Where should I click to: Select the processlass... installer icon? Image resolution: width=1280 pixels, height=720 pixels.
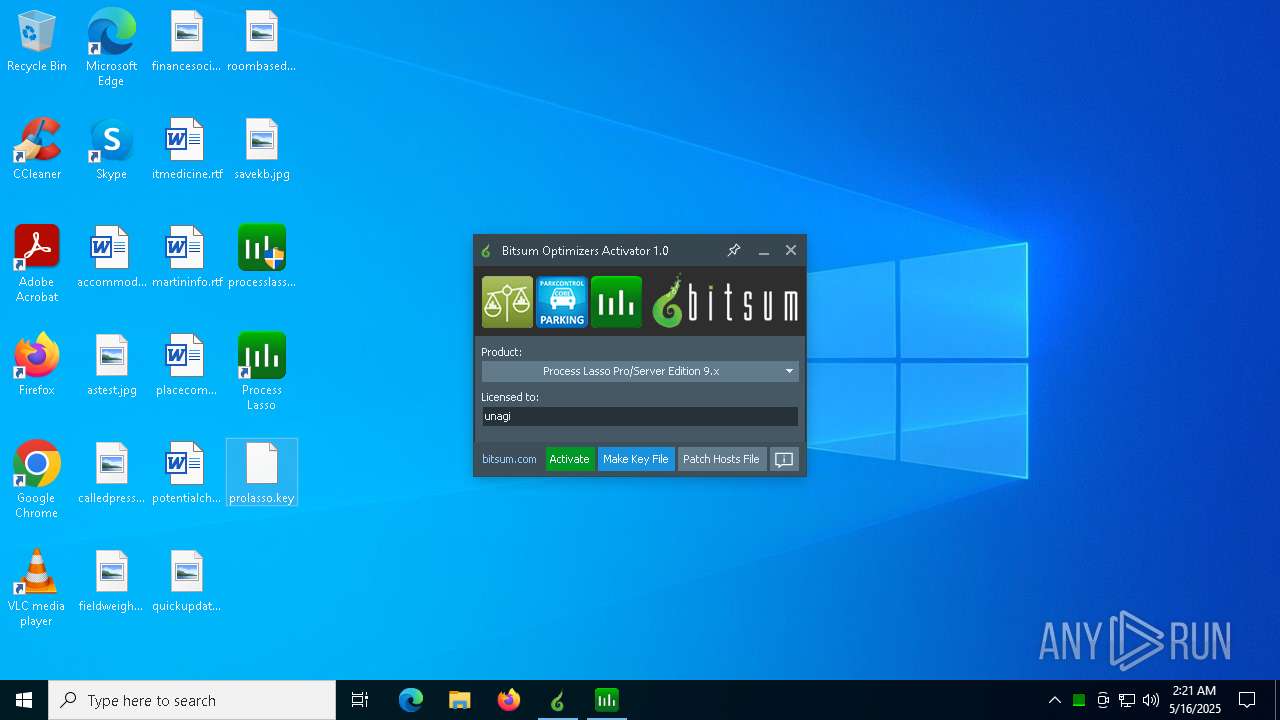262,257
